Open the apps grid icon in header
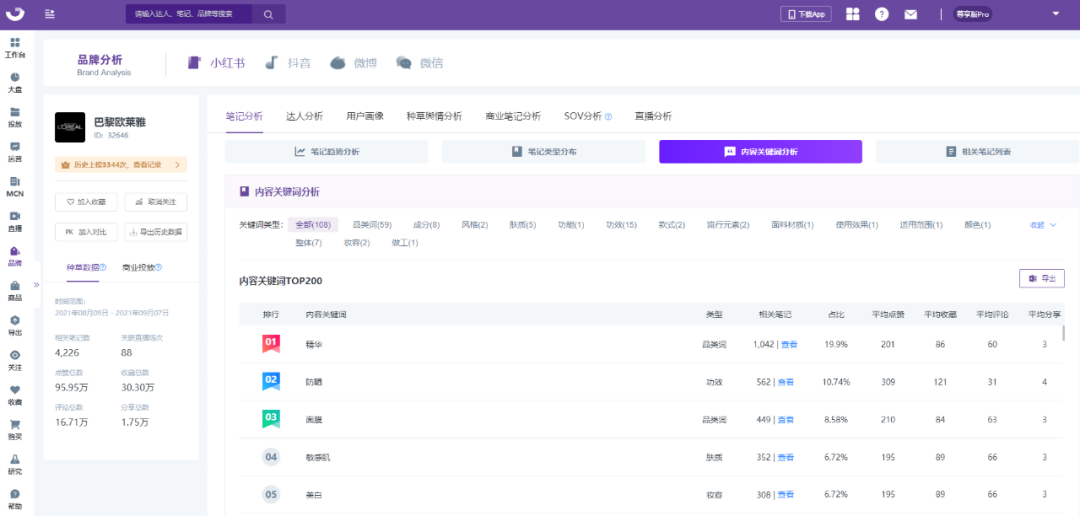The image size is (1080, 516). pyautogui.click(x=853, y=14)
